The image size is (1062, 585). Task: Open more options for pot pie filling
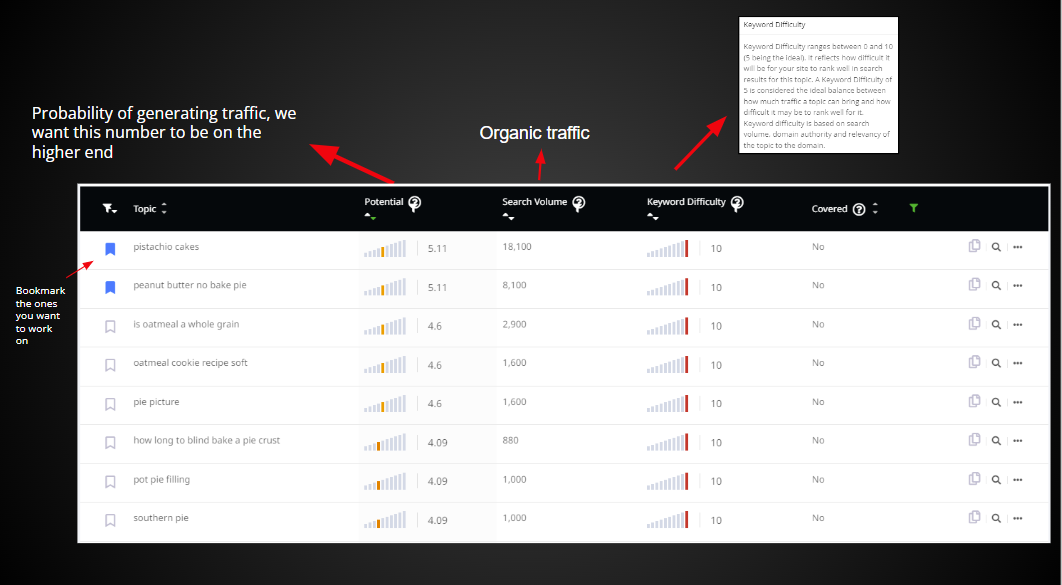(x=1017, y=479)
